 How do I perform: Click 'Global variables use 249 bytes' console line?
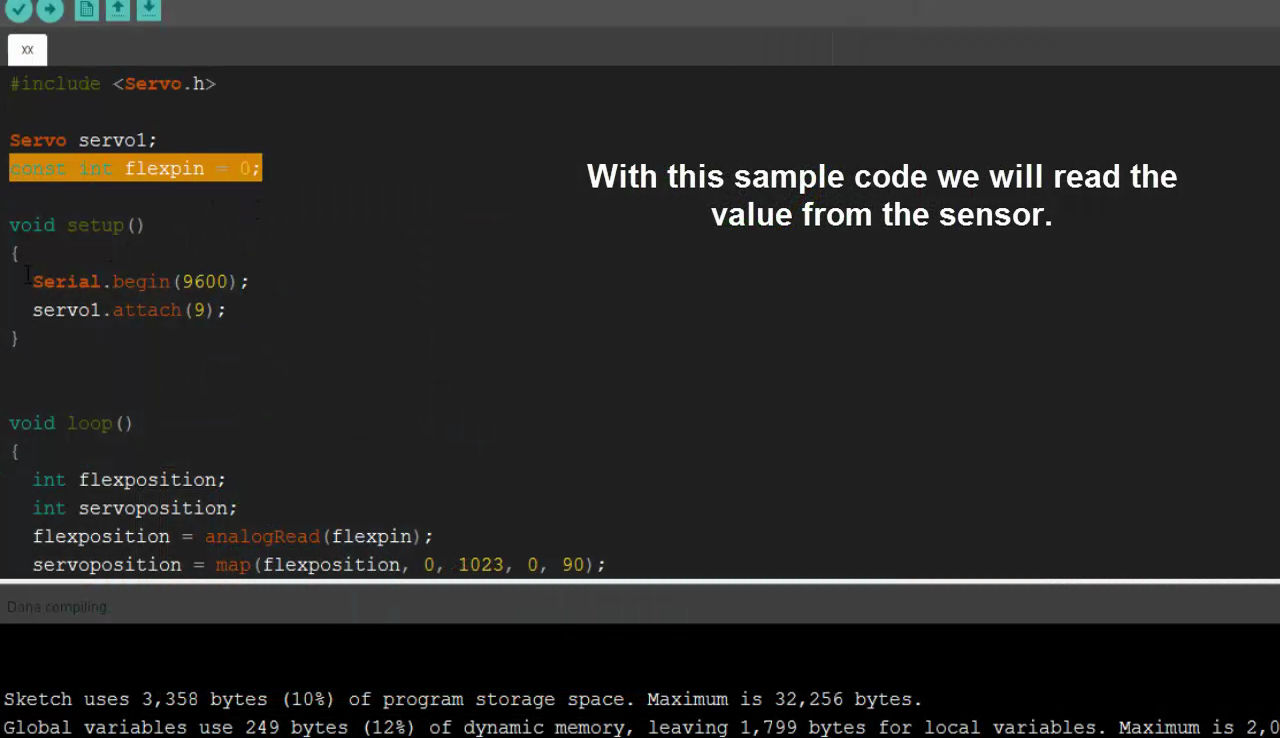[641, 727]
